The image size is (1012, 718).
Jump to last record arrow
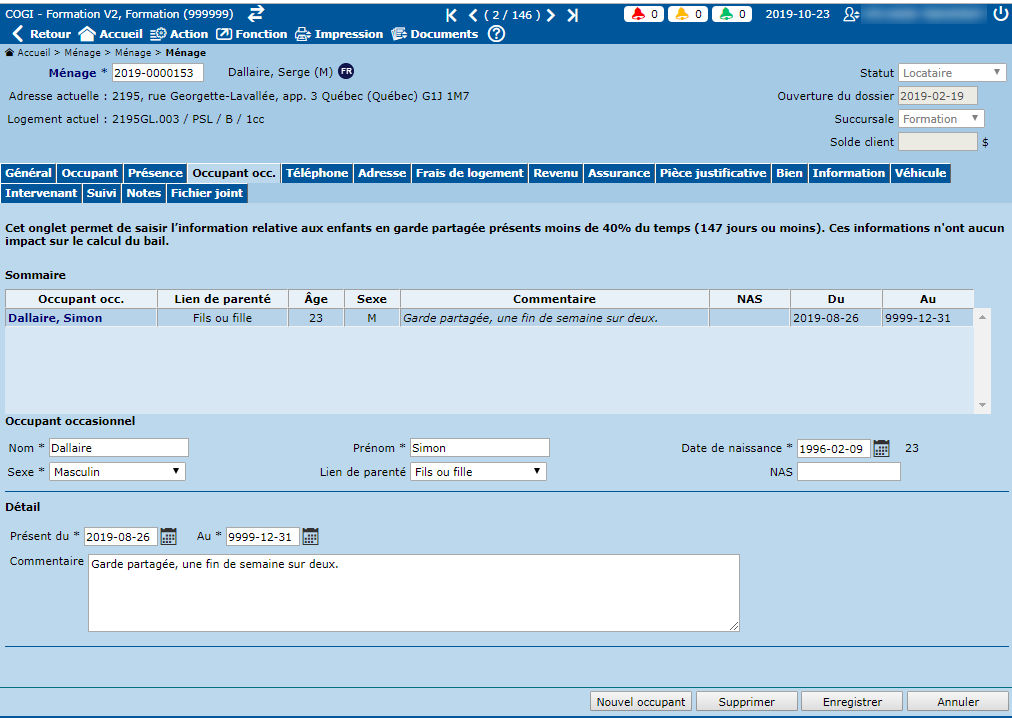click(x=572, y=15)
